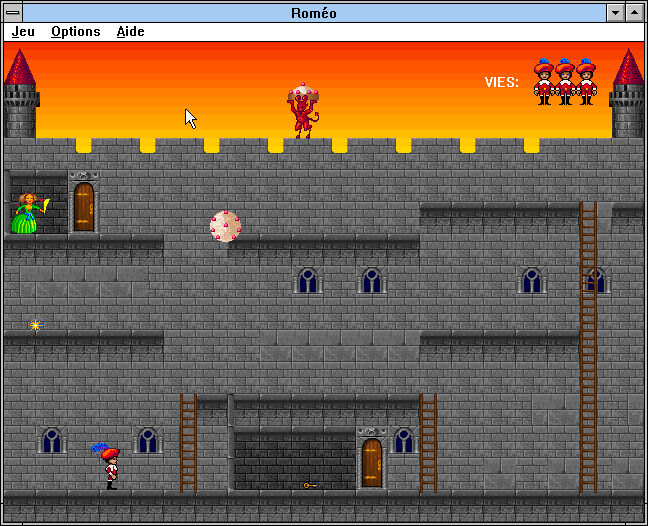Image resolution: width=648 pixels, height=526 pixels.
Task: Open the Options menu
Action: [x=76, y=31]
